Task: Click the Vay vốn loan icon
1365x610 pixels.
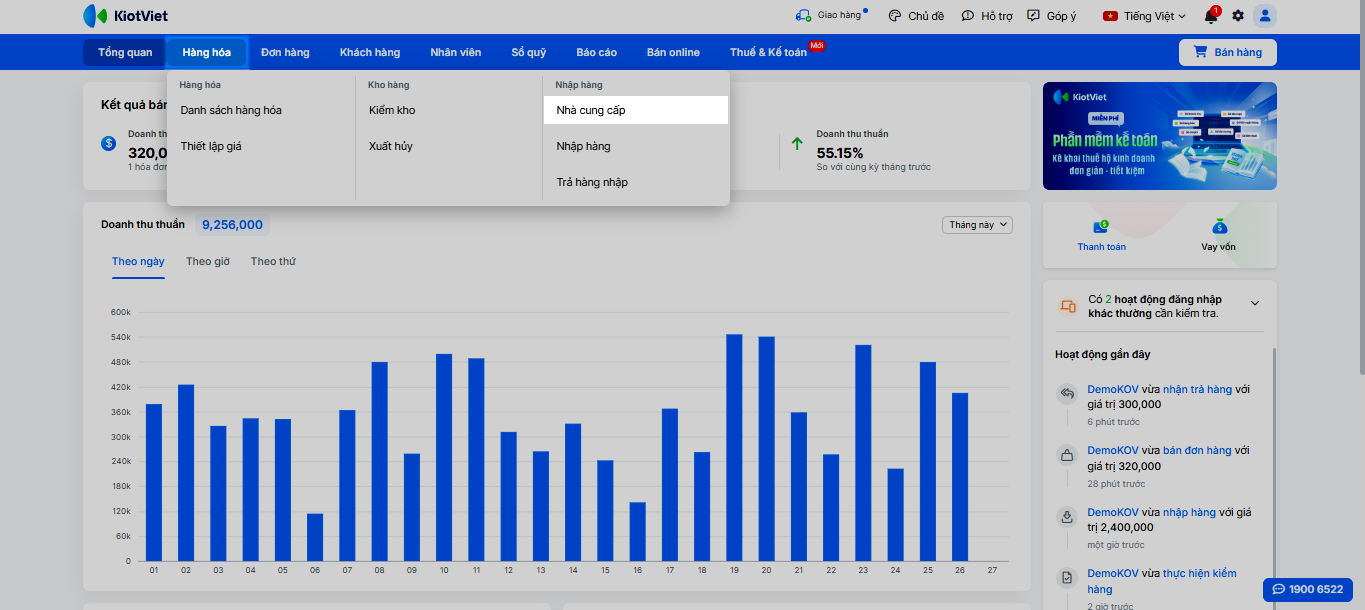Action: click(x=1218, y=227)
